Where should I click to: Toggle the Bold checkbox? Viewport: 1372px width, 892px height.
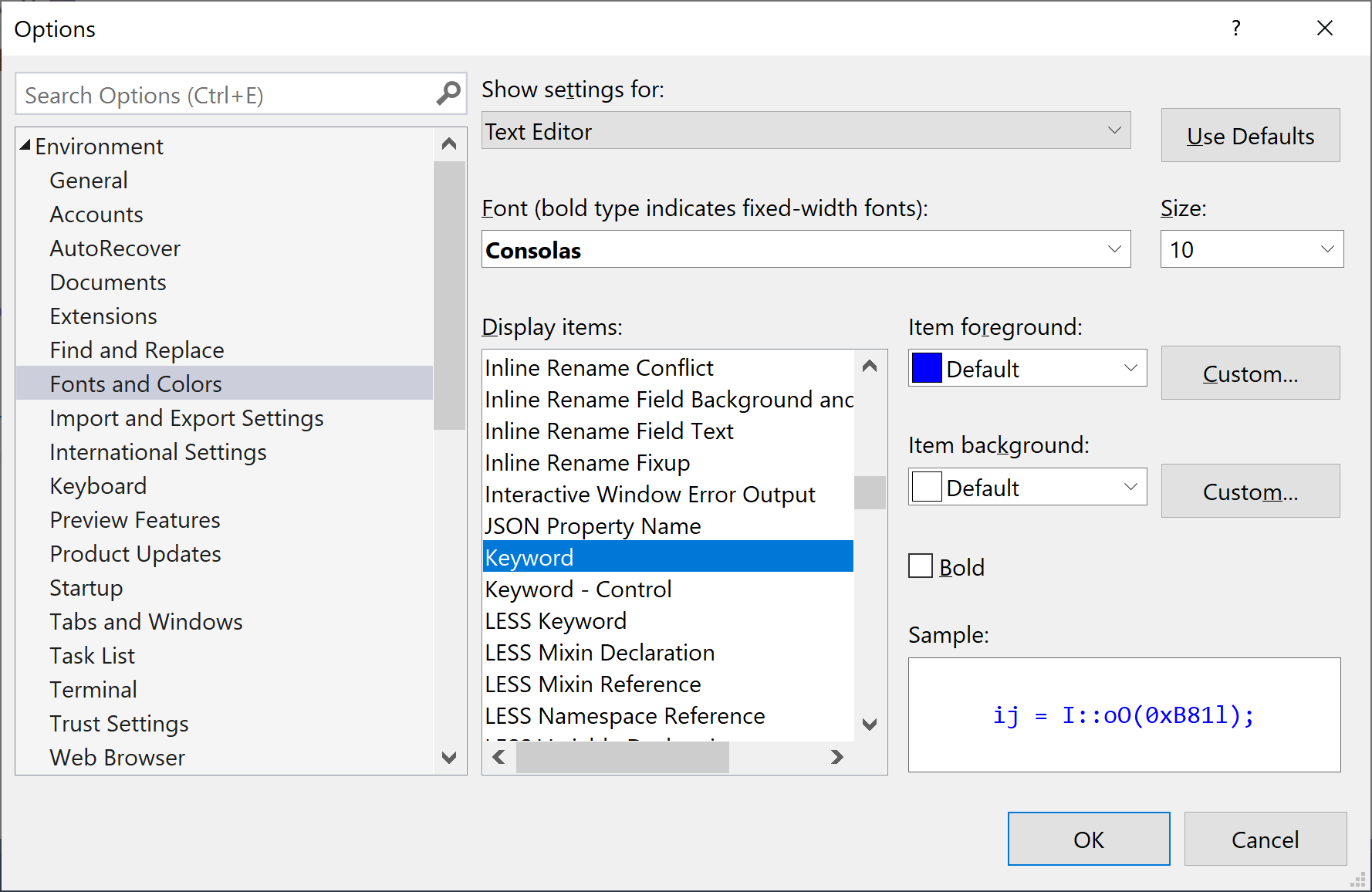(921, 566)
